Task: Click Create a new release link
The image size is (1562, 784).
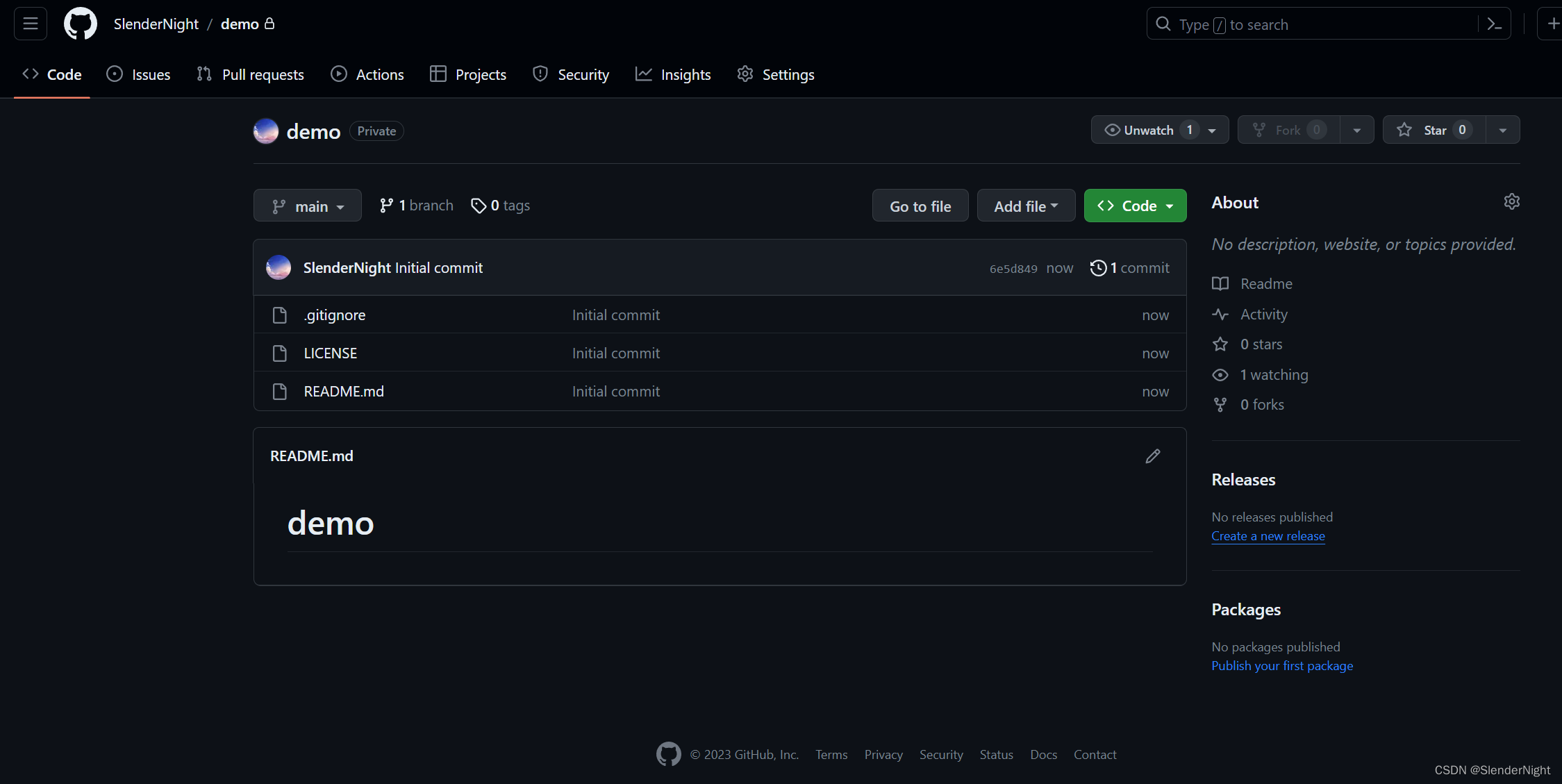Action: tap(1268, 536)
